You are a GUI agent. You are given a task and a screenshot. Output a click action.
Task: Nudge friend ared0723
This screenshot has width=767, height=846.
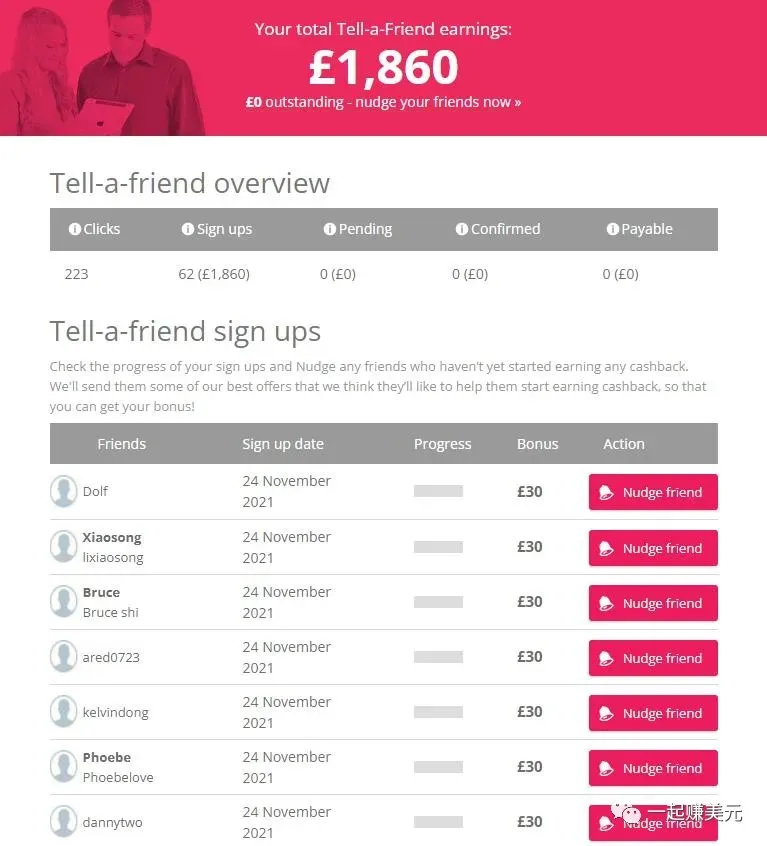[653, 658]
